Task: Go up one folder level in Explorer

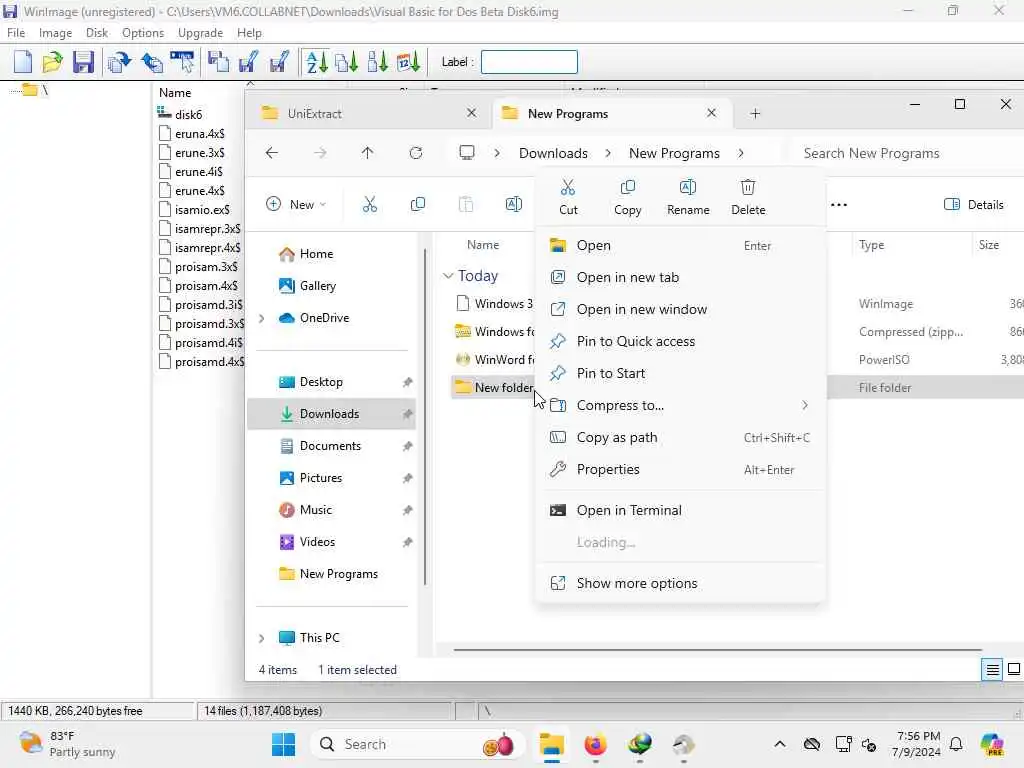Action: click(x=368, y=153)
